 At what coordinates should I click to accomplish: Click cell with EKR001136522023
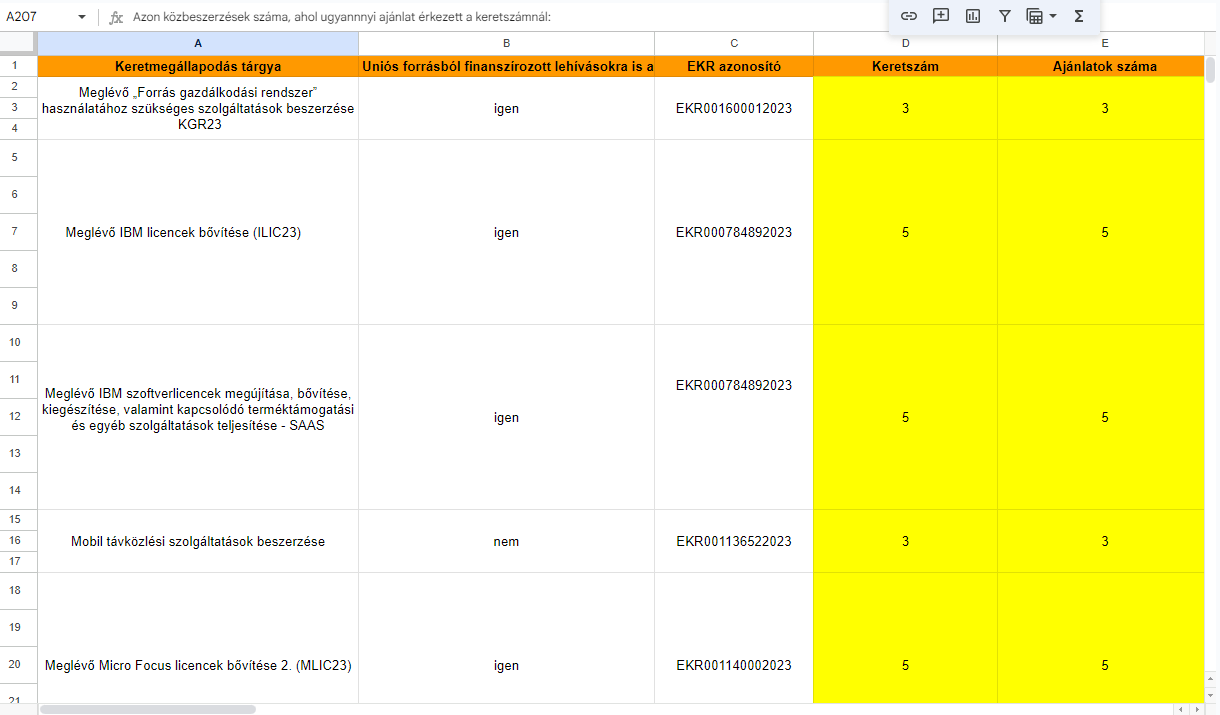(734, 541)
